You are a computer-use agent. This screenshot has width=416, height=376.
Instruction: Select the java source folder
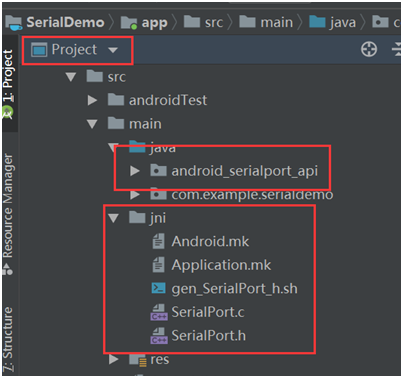pos(162,148)
